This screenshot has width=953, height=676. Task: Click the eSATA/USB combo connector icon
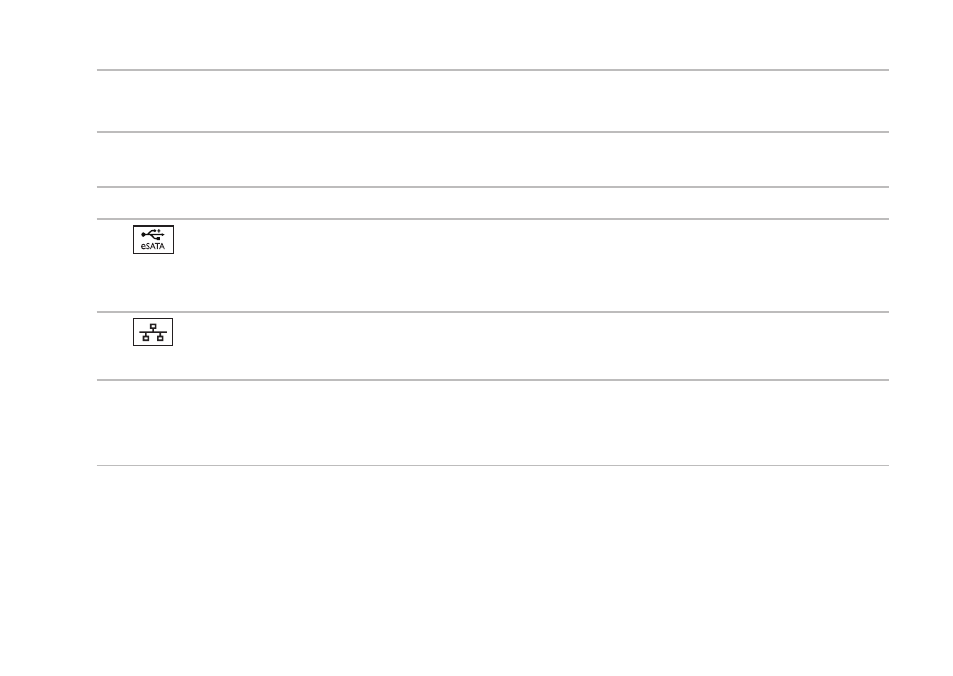[153, 240]
